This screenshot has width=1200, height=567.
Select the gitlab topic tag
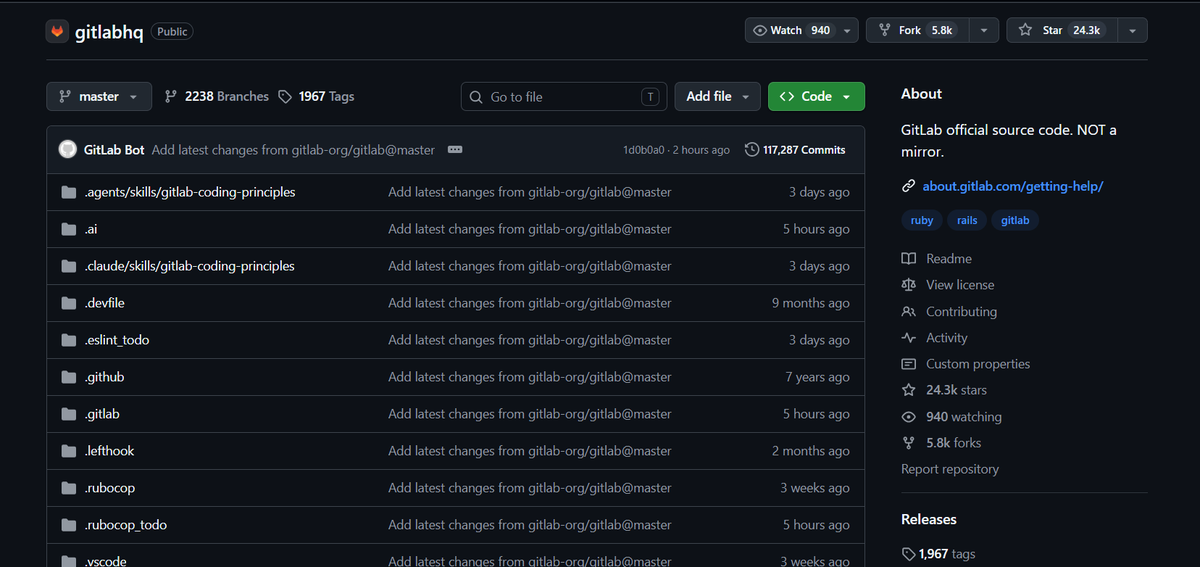pos(1015,220)
